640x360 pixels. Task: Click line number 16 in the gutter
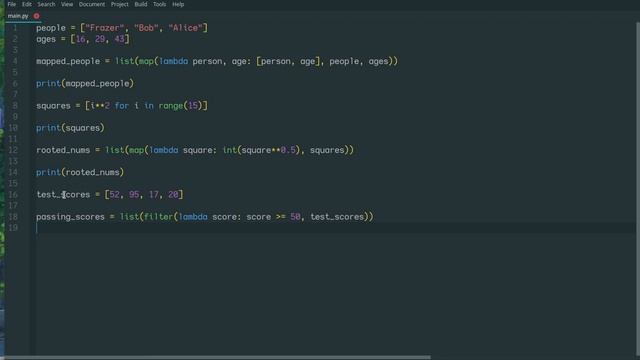[x=13, y=195]
